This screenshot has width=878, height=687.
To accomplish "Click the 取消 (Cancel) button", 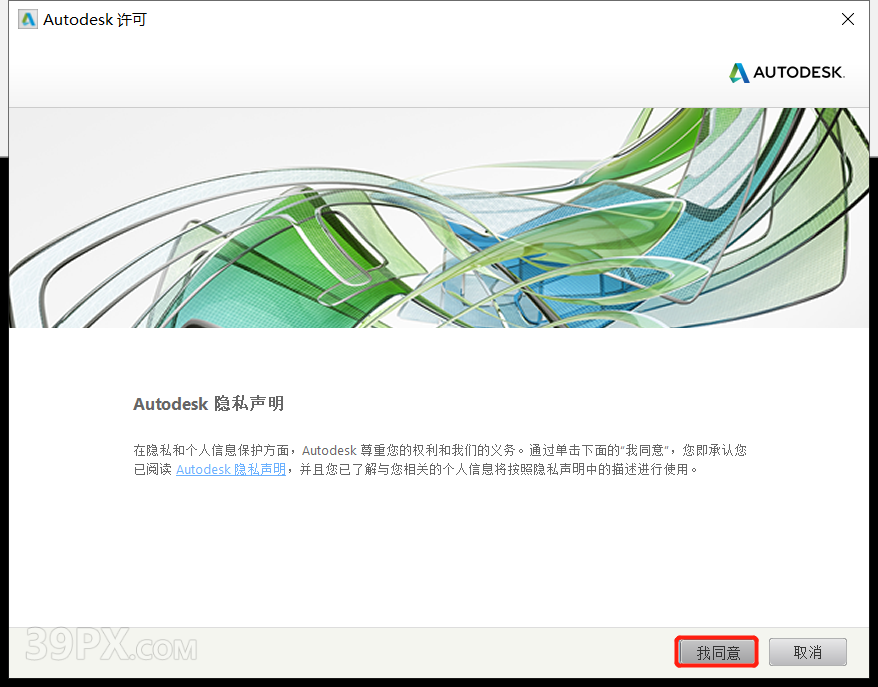I will pos(807,652).
